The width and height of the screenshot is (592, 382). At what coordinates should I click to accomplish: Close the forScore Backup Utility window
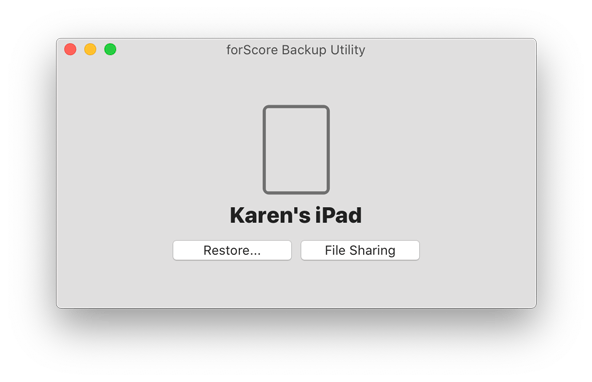[70, 49]
